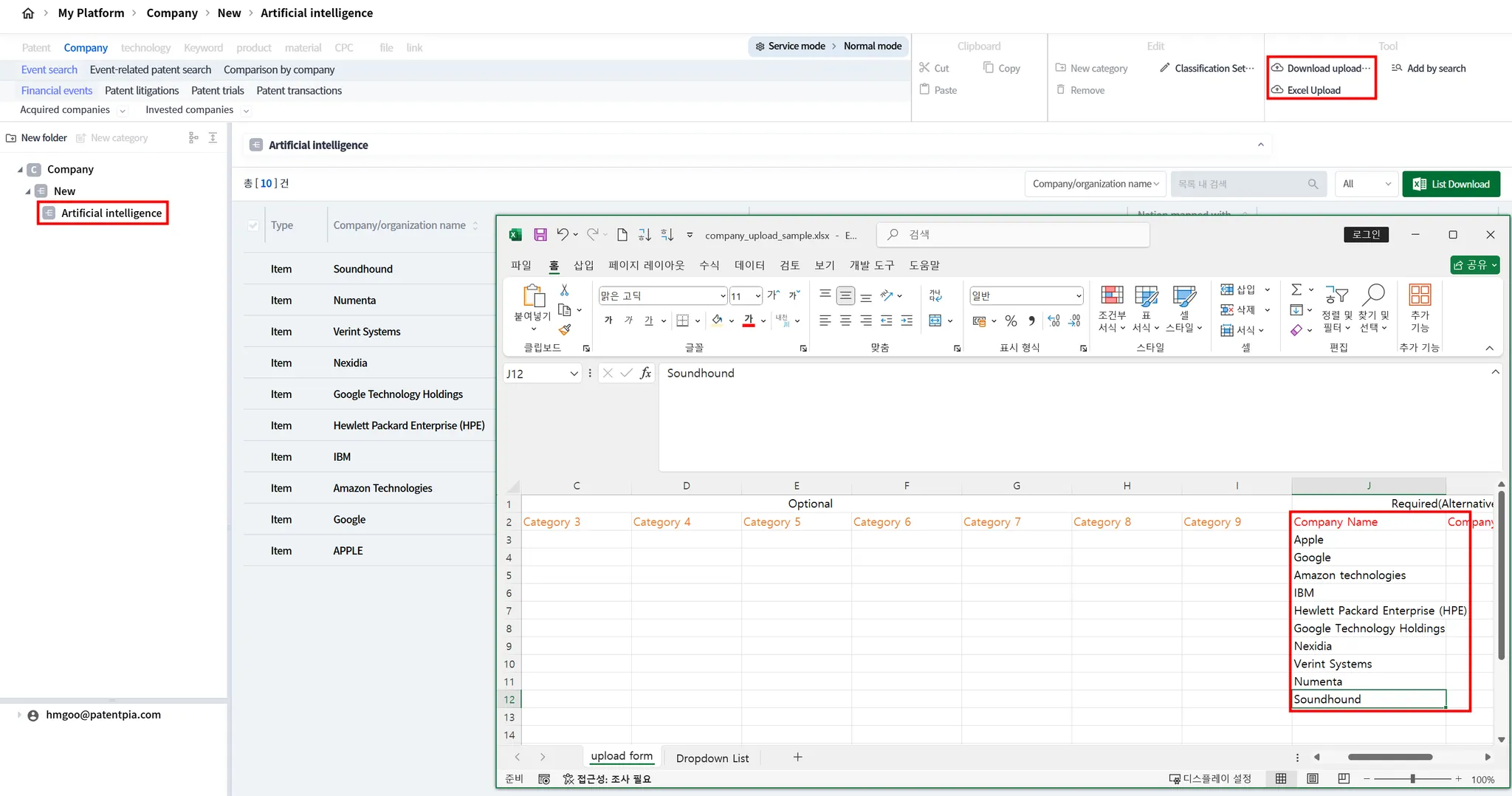Click the Excel zoom slider handle
1512x796 pixels.
(x=1412, y=779)
